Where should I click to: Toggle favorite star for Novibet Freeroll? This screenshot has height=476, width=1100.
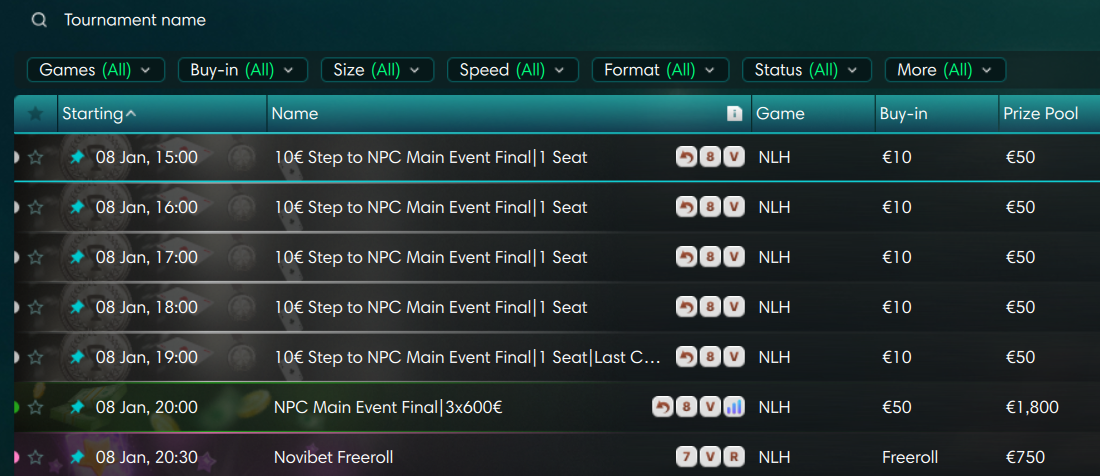[x=36, y=457]
